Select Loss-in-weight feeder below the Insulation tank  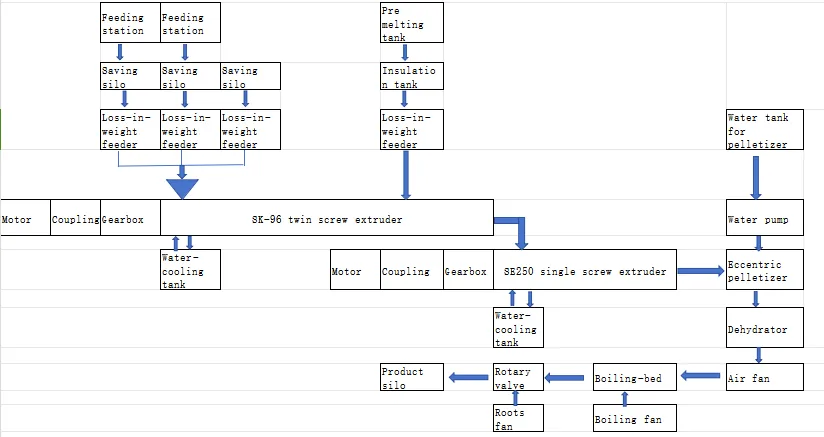click(412, 129)
